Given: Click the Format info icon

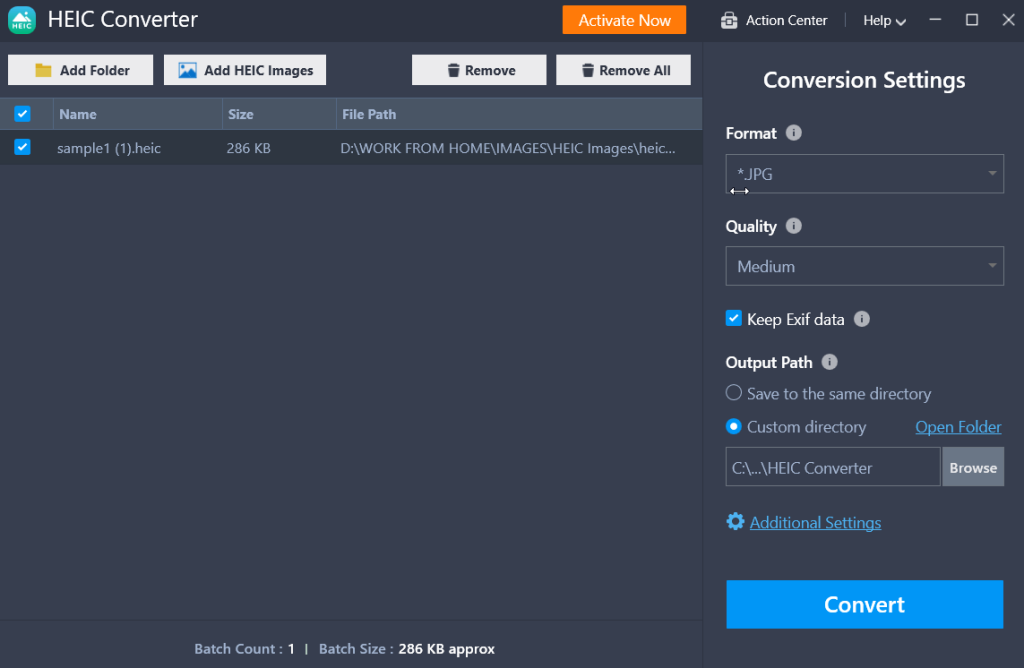Looking at the screenshot, I should (793, 133).
